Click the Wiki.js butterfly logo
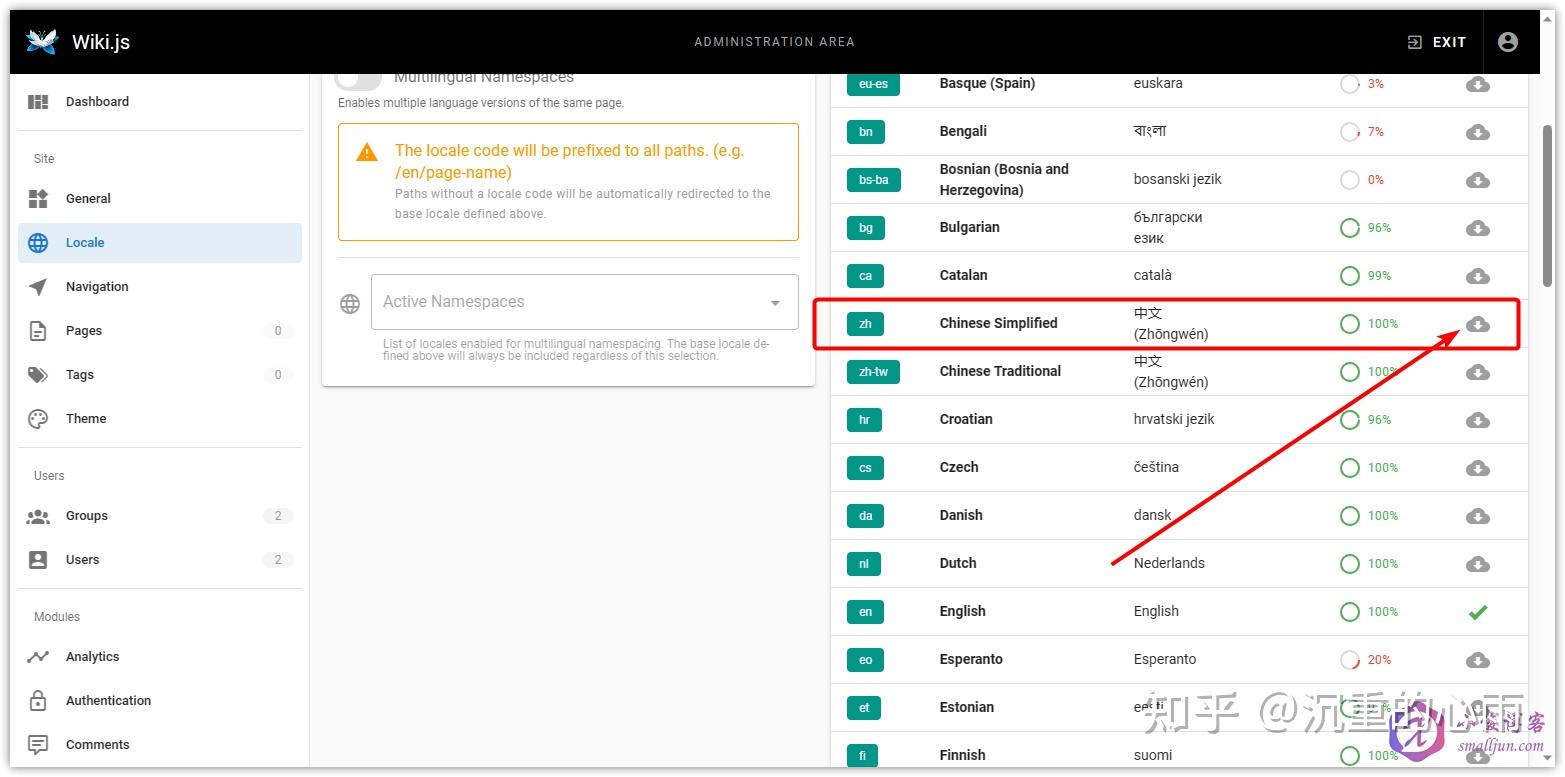Viewport: 1565px width, 777px height. pos(40,41)
